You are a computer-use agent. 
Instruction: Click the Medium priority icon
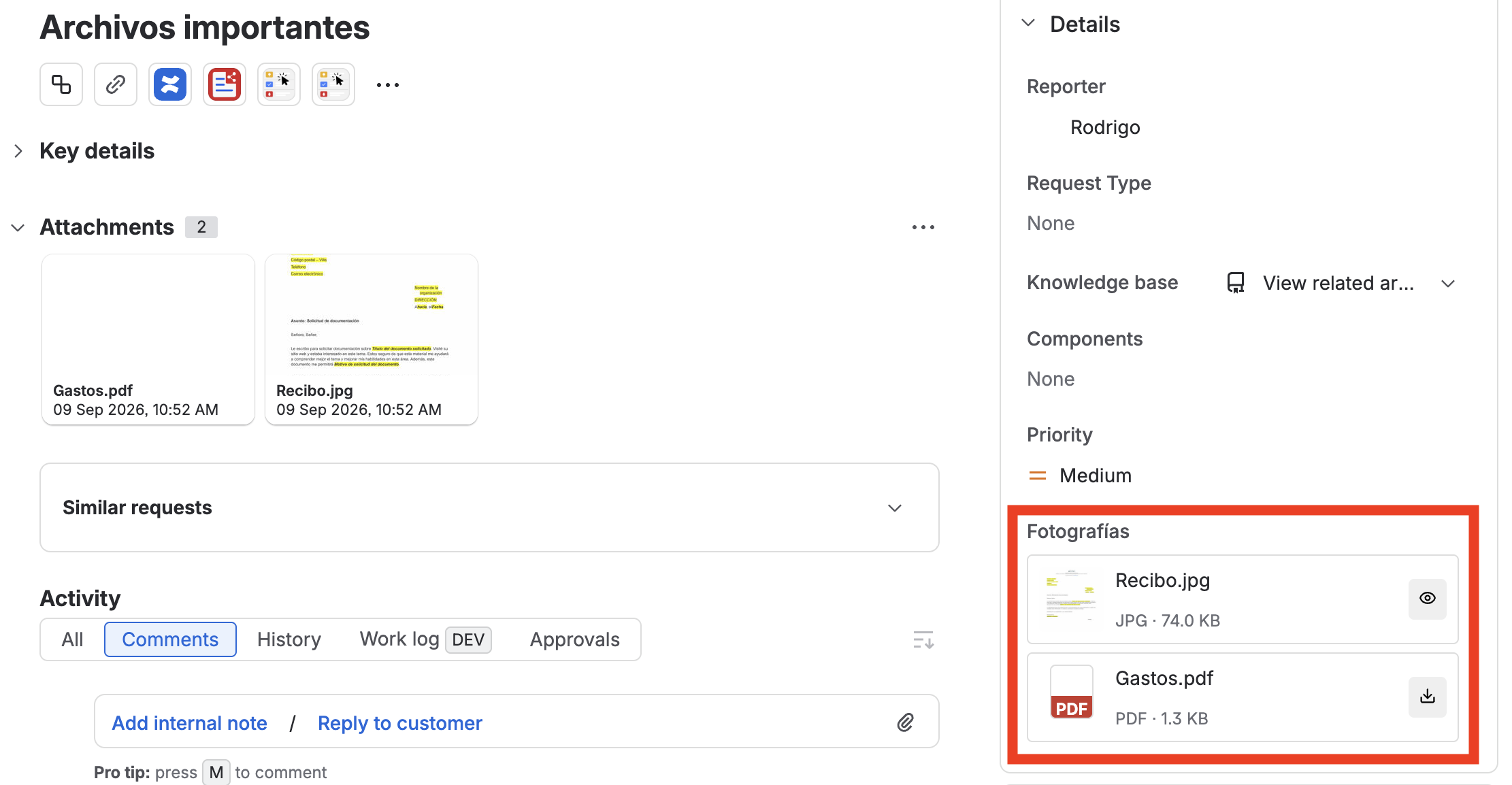pos(1038,475)
